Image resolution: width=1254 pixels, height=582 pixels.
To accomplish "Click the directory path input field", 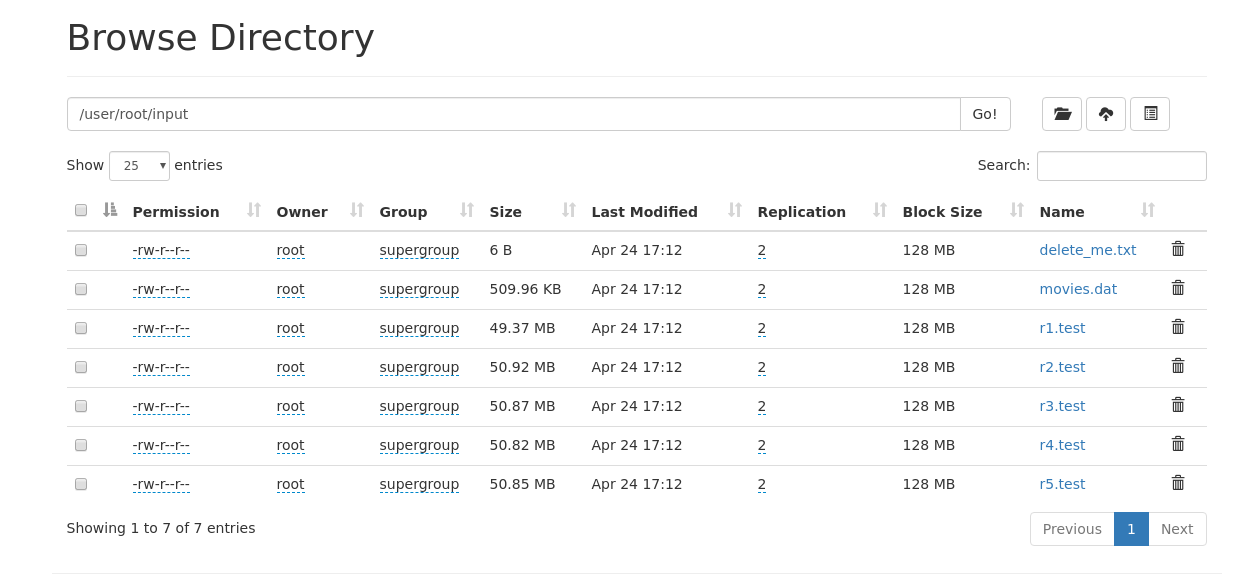I will coord(514,114).
